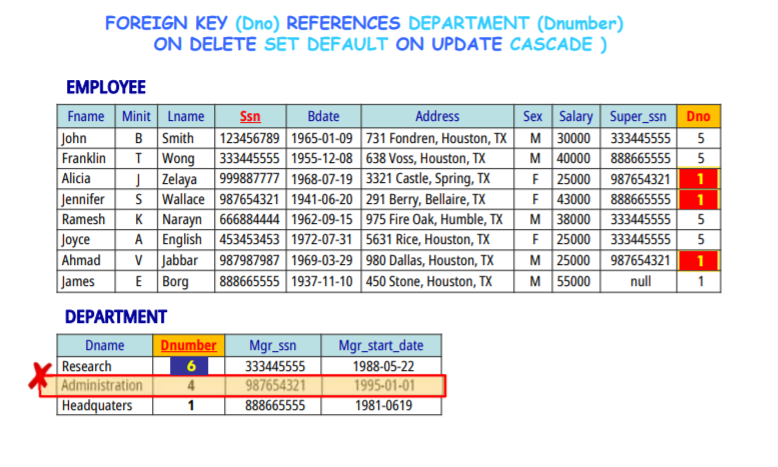Select the last name Smith
Image resolution: width=778 pixels, height=467 pixels.
pyautogui.click(x=178, y=138)
